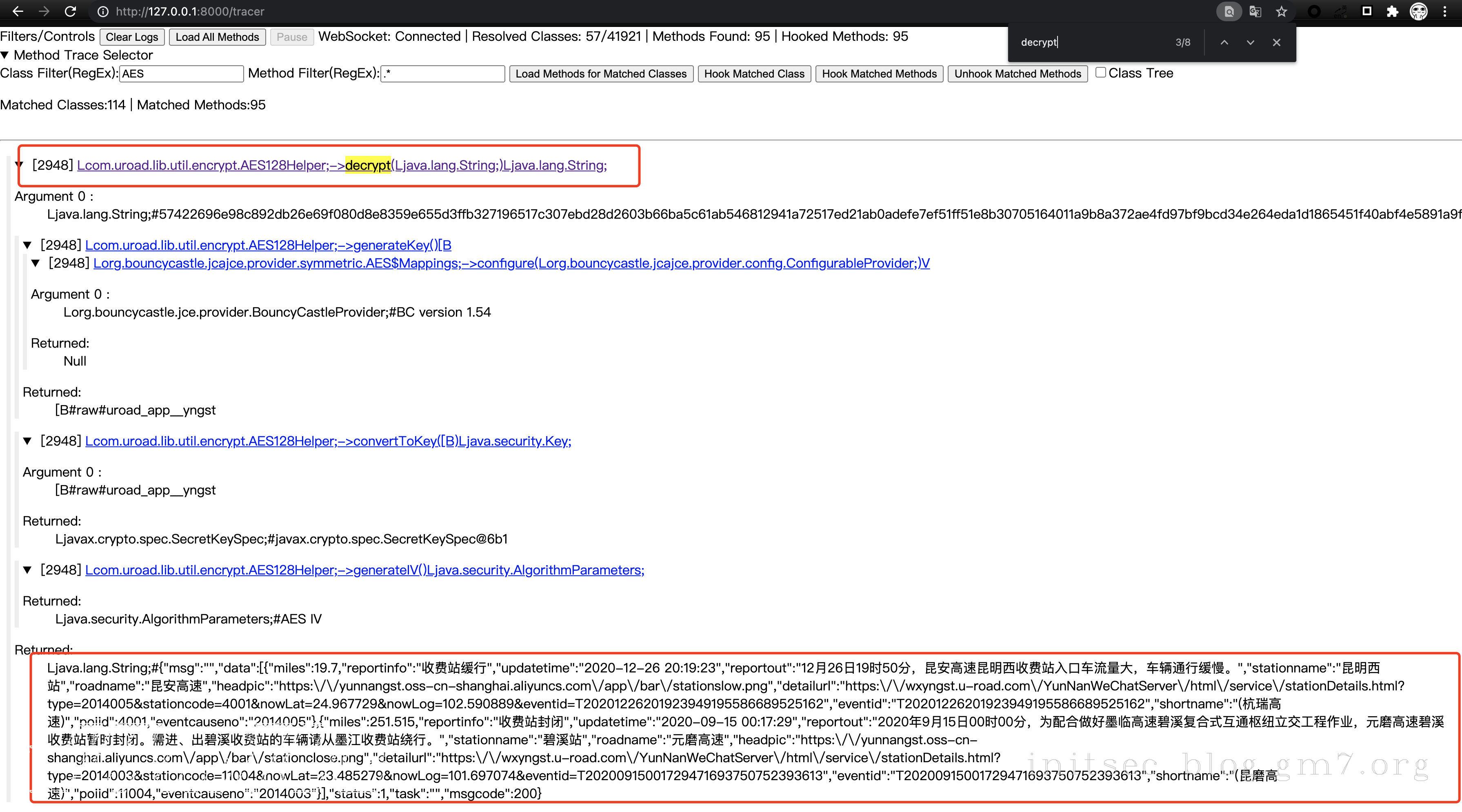
Task: Click the profile avatar icon
Action: [x=1419, y=11]
